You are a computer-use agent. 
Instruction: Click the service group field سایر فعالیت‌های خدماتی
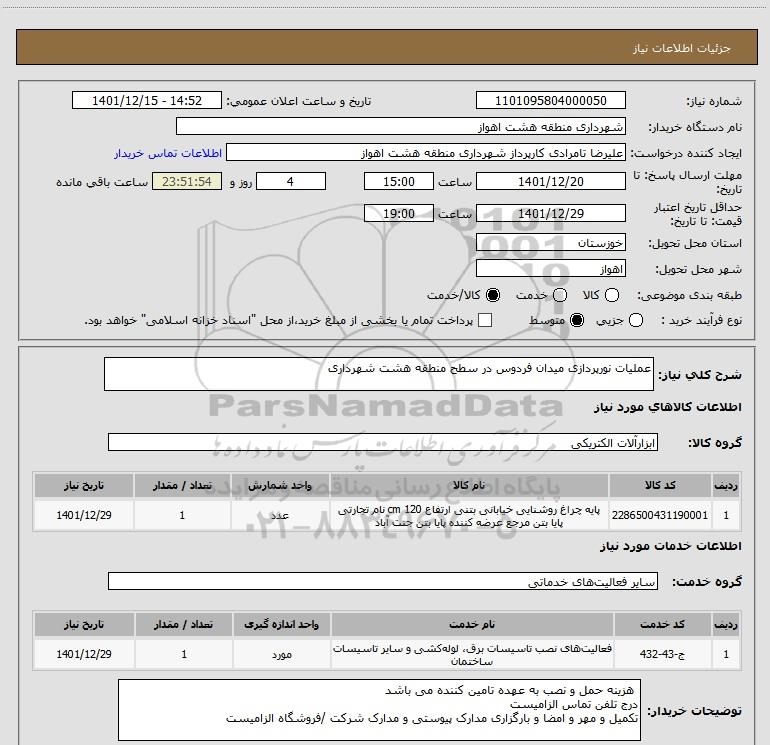383,581
